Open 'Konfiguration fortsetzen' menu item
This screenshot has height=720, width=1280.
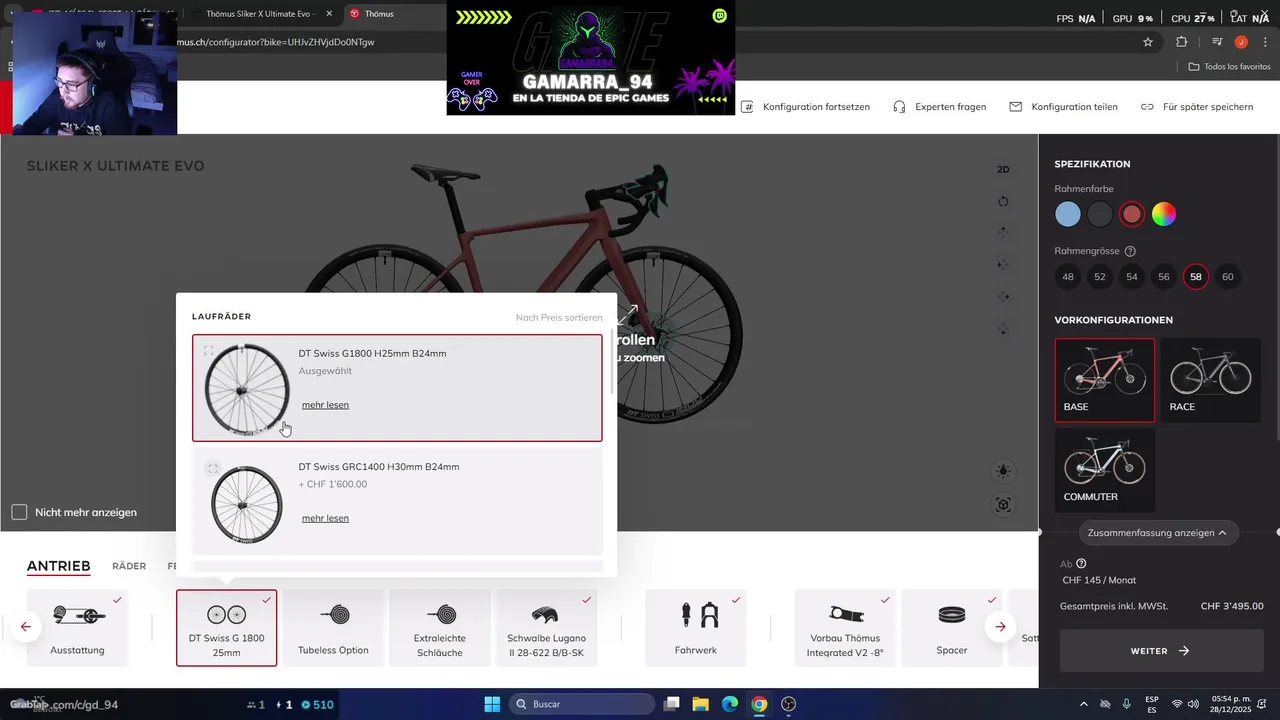pos(806,107)
